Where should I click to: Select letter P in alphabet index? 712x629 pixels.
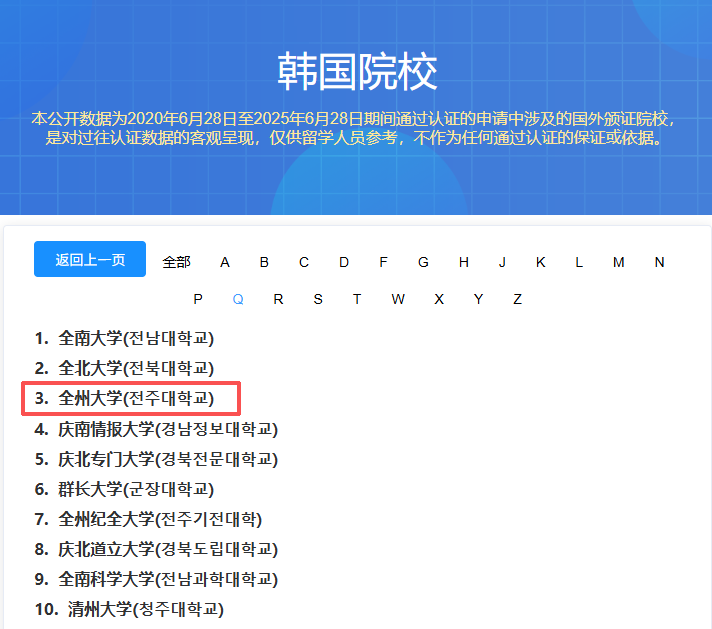[x=198, y=299]
